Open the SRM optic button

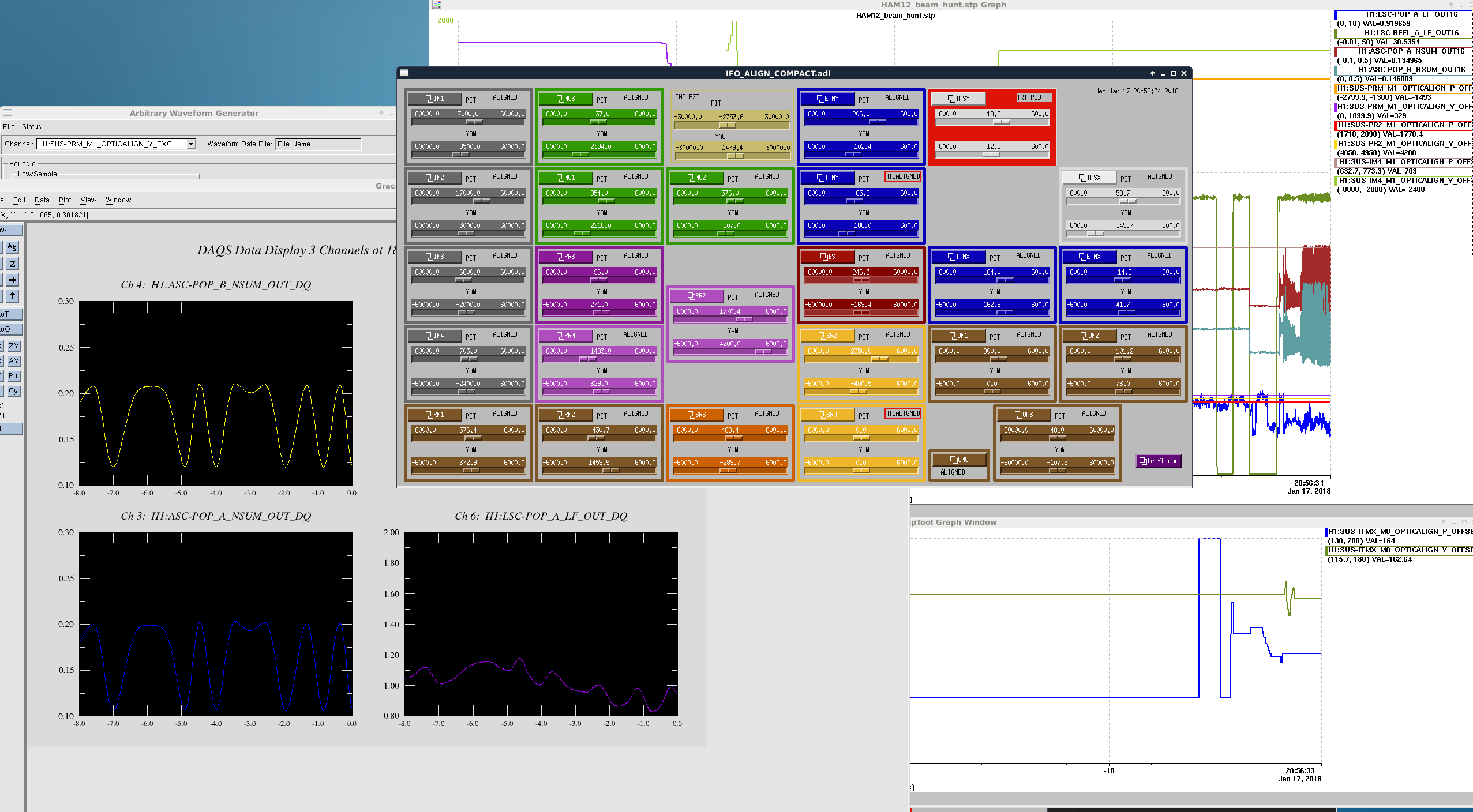pos(827,415)
